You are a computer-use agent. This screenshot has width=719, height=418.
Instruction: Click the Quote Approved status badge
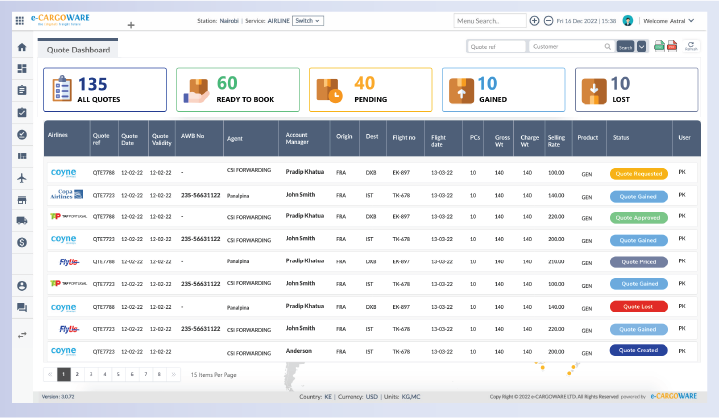pyautogui.click(x=638, y=218)
